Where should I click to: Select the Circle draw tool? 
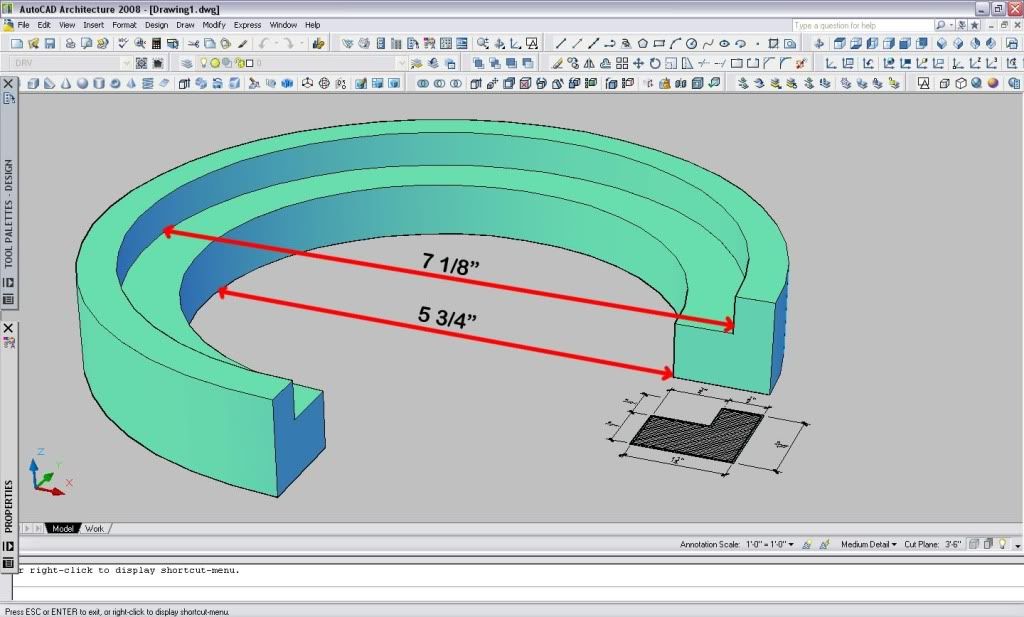(693, 44)
